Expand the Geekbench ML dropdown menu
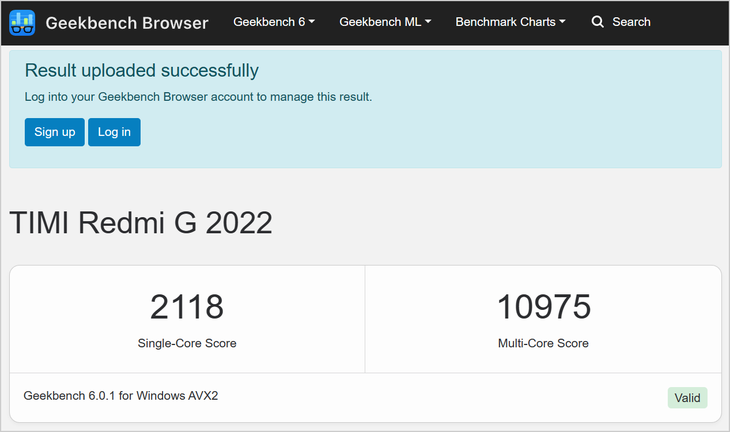This screenshot has height=432, width=730. (385, 22)
